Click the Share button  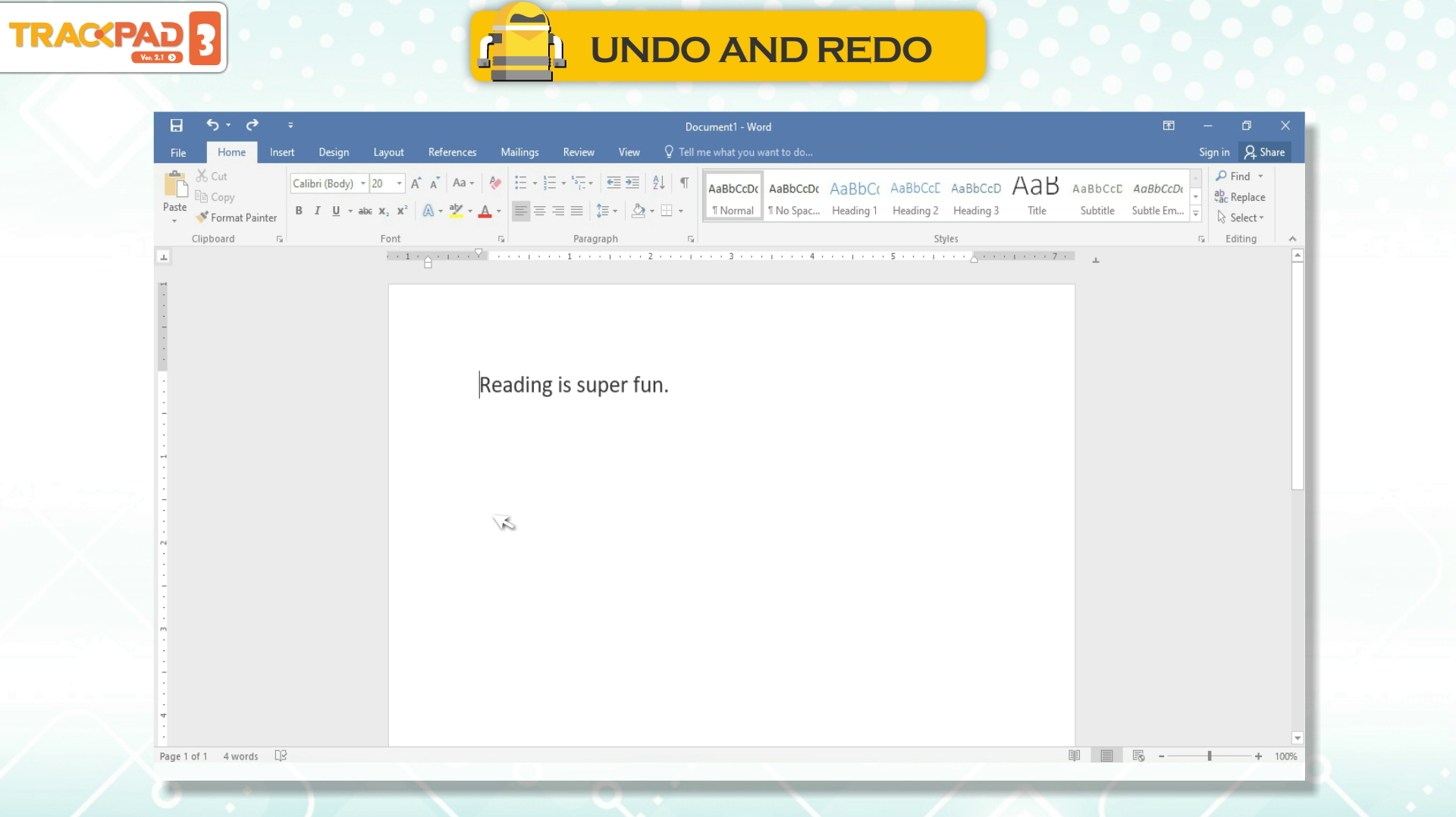(x=1264, y=152)
